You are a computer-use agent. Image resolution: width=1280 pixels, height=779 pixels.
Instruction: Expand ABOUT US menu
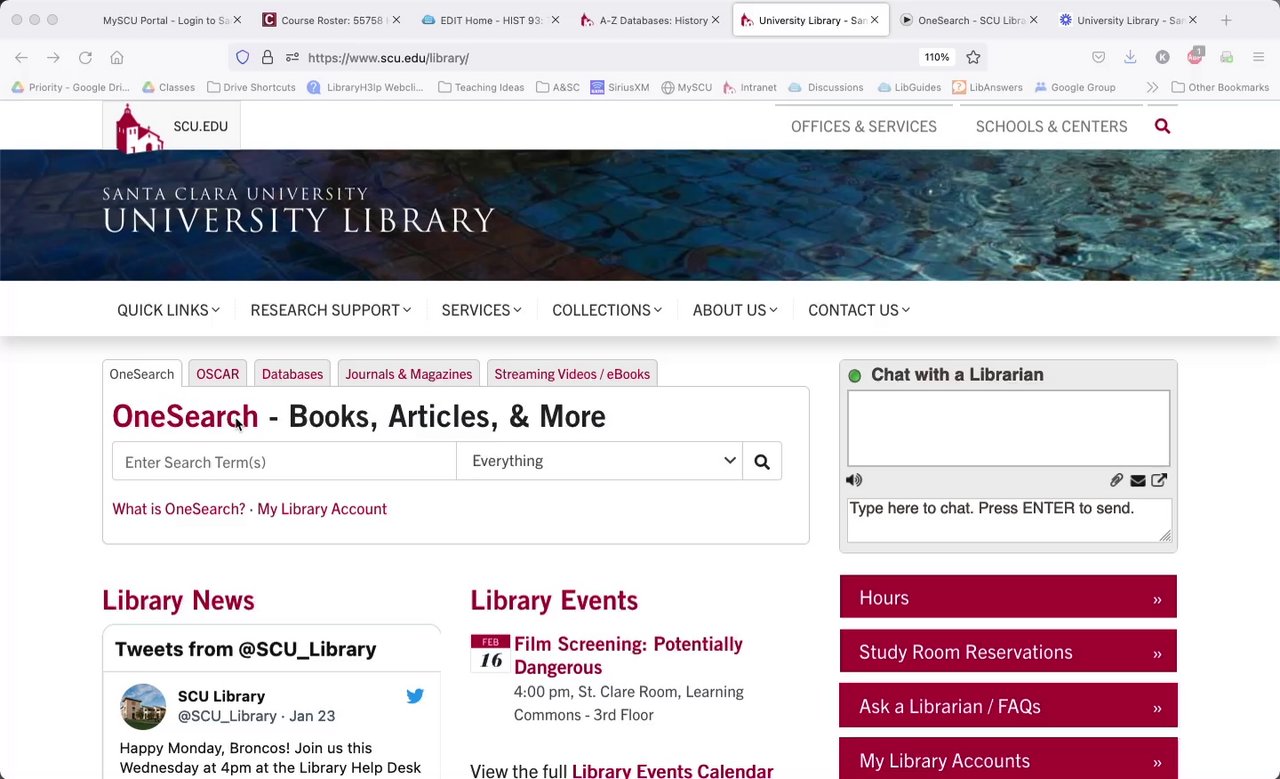(735, 310)
